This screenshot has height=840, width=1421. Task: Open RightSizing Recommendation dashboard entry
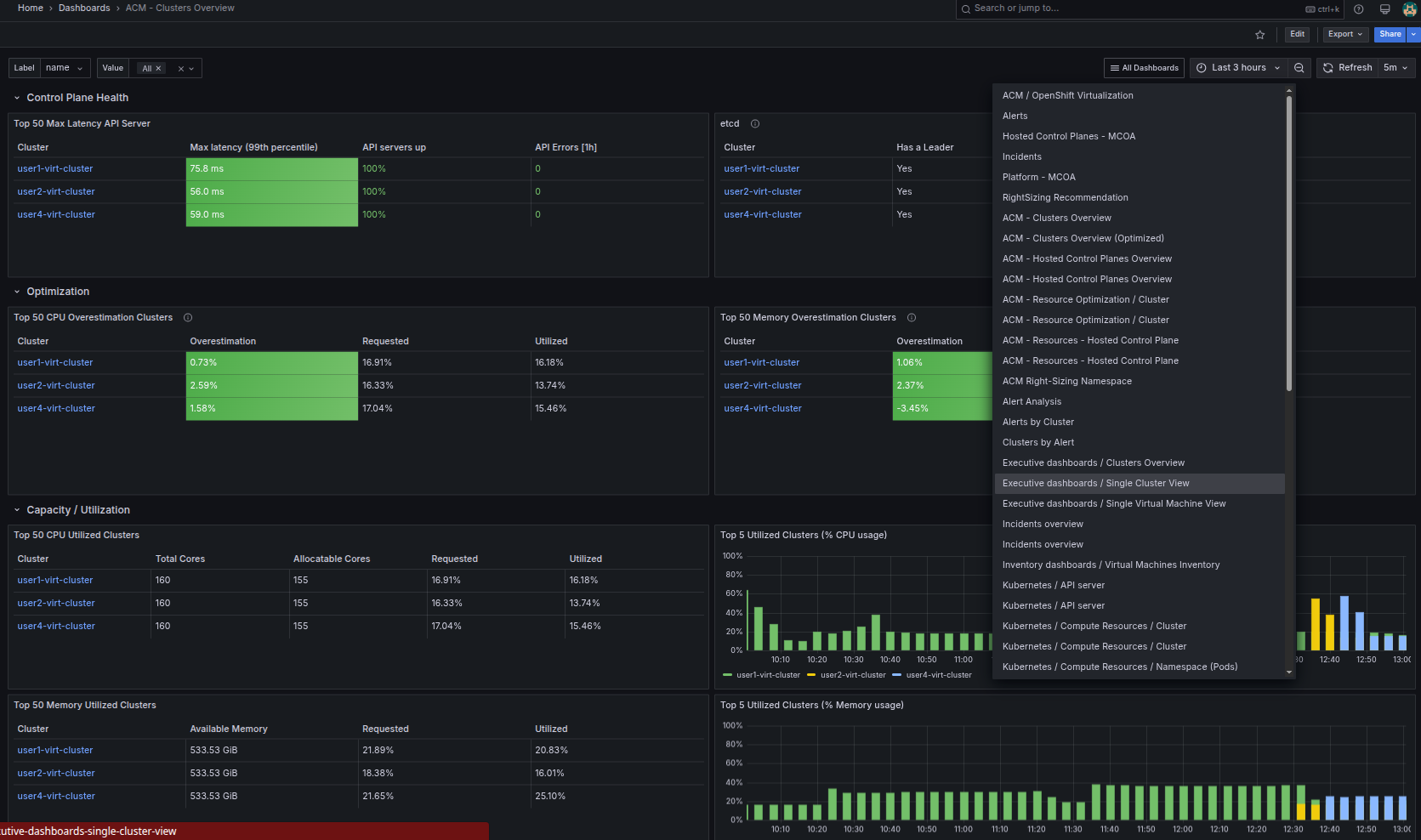pyautogui.click(x=1140, y=198)
